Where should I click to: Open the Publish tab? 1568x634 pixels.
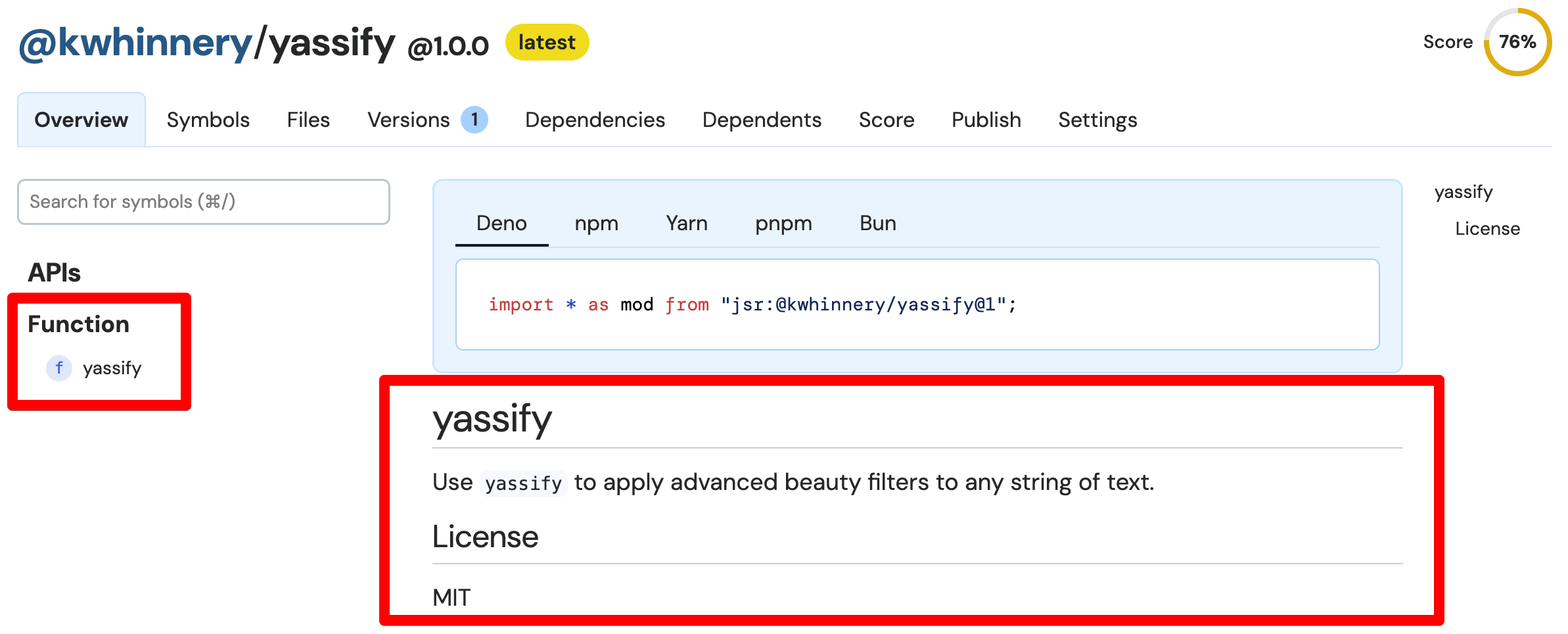[x=986, y=120]
